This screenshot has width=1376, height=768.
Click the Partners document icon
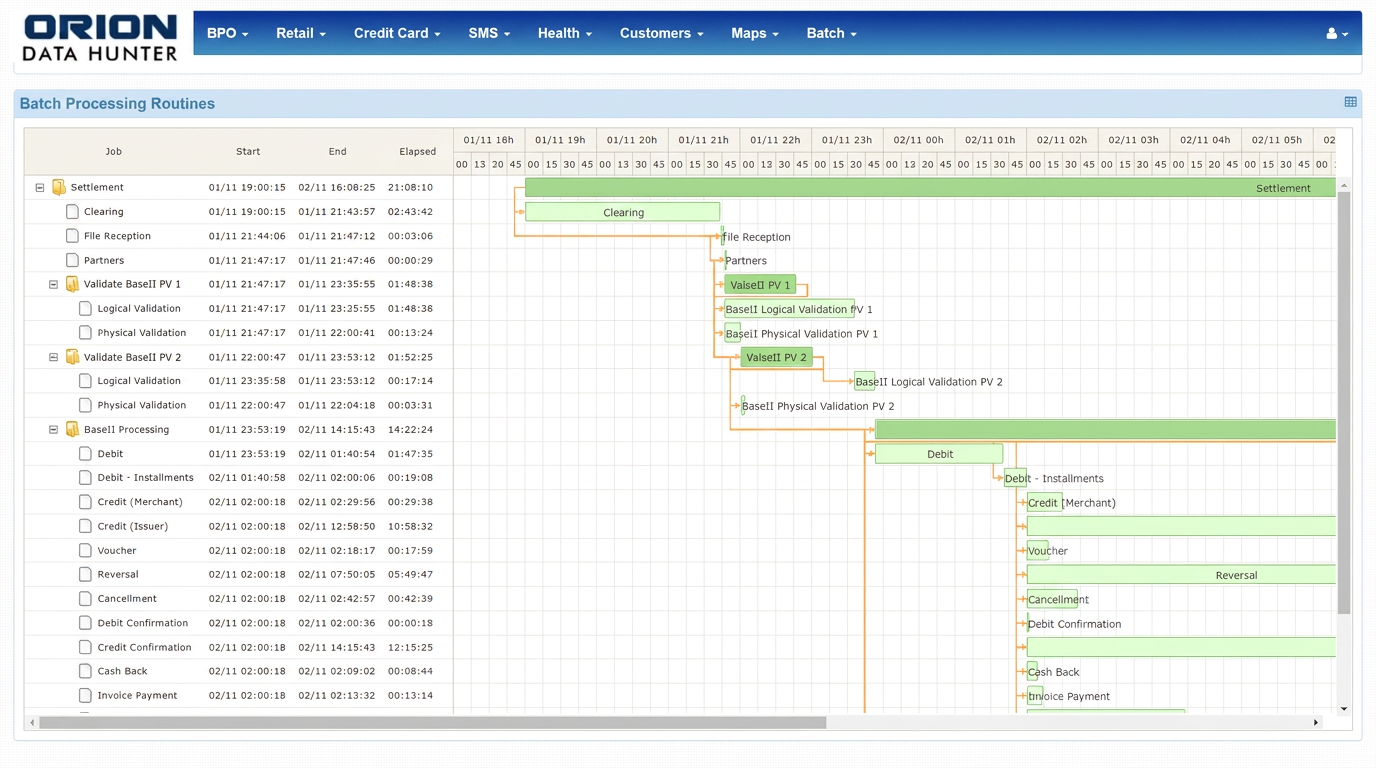tap(72, 260)
